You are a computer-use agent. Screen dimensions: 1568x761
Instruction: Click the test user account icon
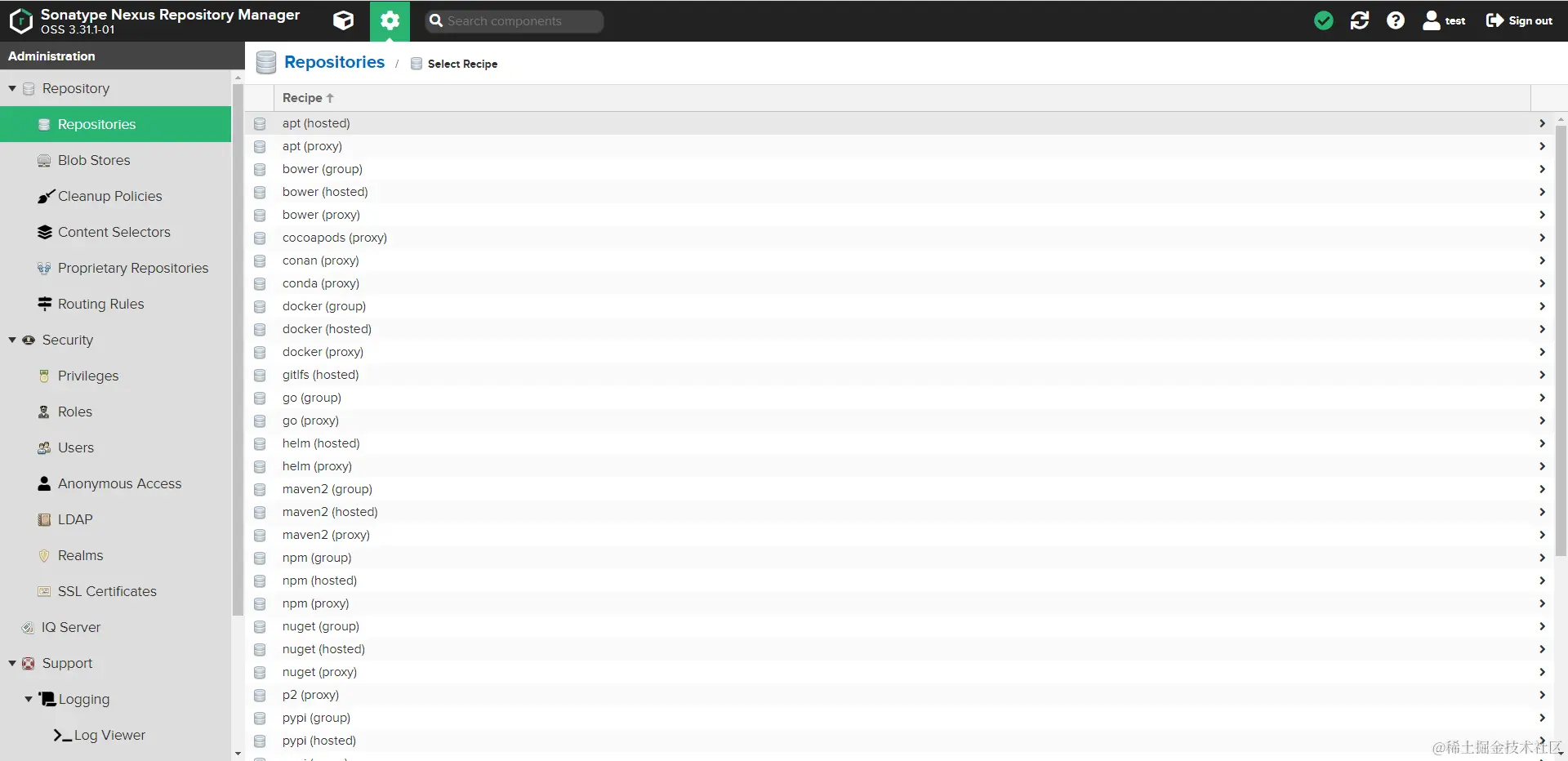pyautogui.click(x=1431, y=20)
